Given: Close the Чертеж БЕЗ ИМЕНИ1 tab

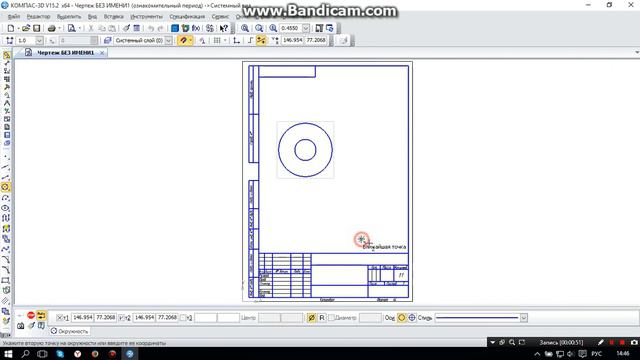Looking at the screenshot, I should pos(102,53).
